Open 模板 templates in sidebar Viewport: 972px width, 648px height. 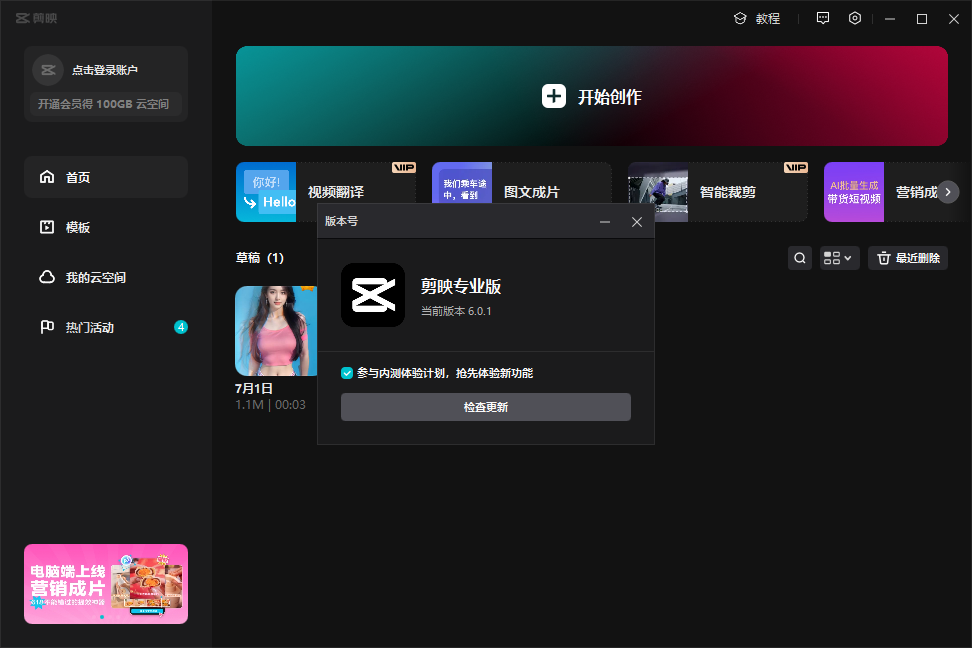click(x=106, y=228)
